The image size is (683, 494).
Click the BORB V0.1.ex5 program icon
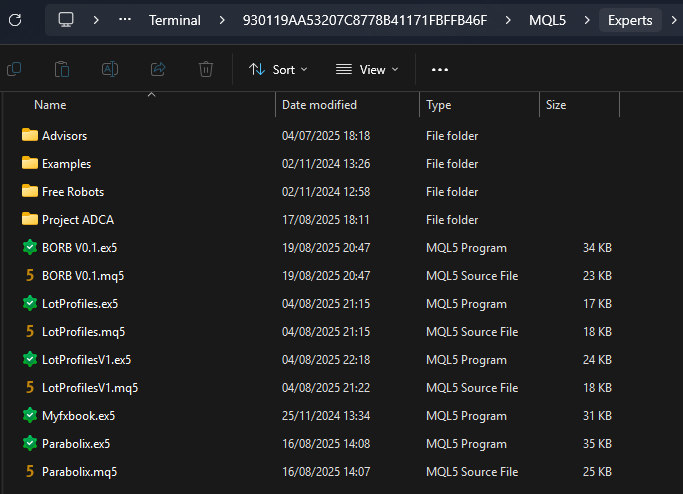tap(30, 247)
